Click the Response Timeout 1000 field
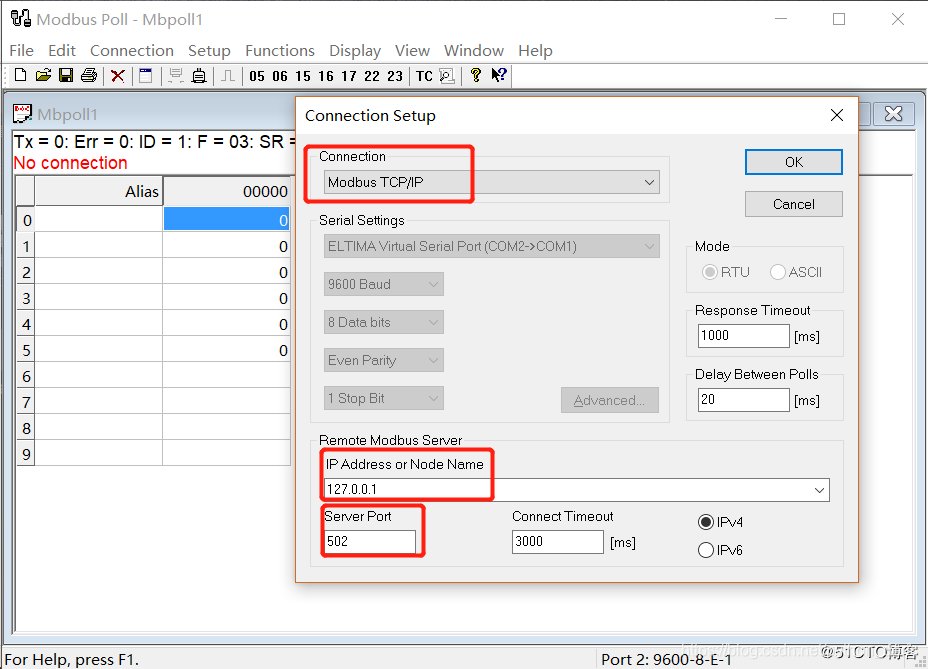Viewport: 928px width, 669px height. click(x=743, y=336)
